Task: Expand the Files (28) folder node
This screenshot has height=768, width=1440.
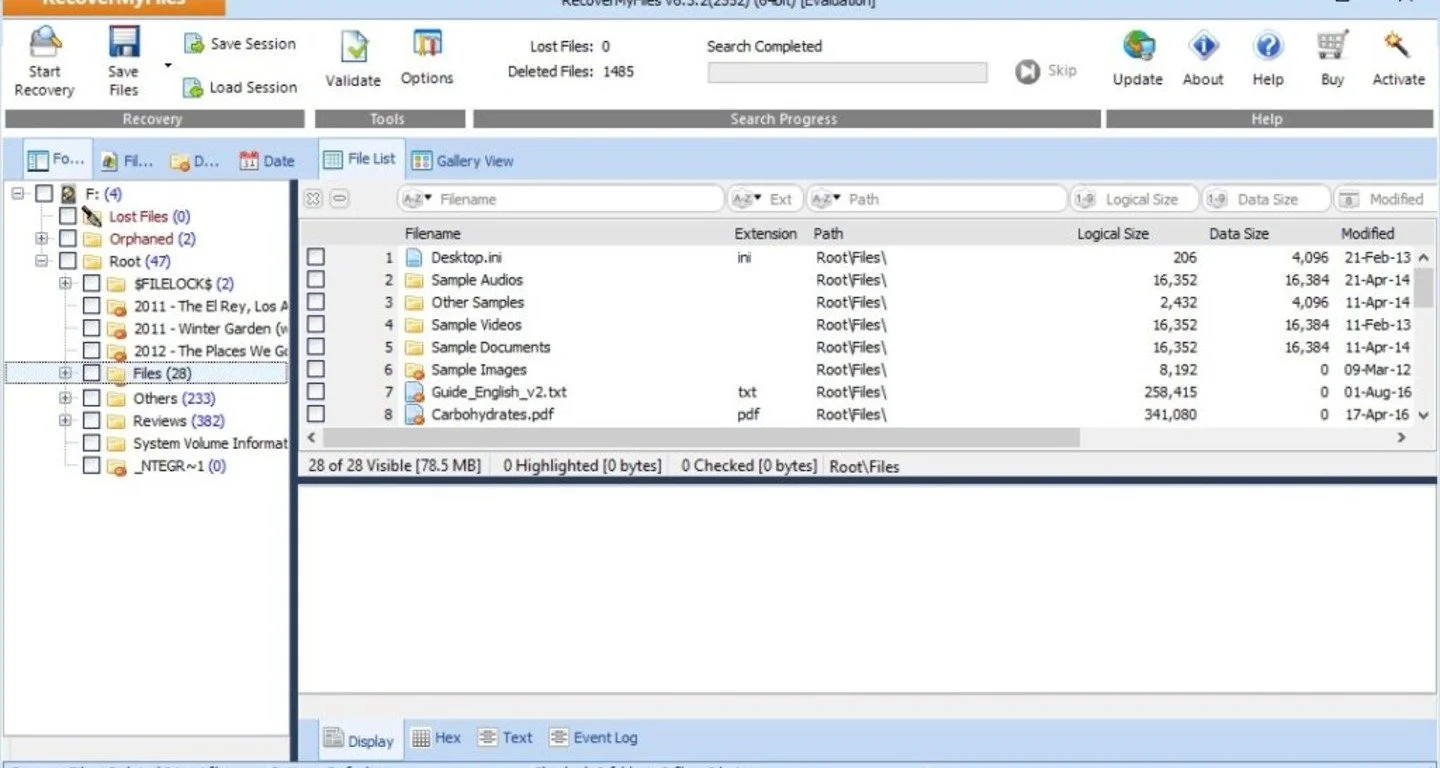Action: [x=65, y=373]
